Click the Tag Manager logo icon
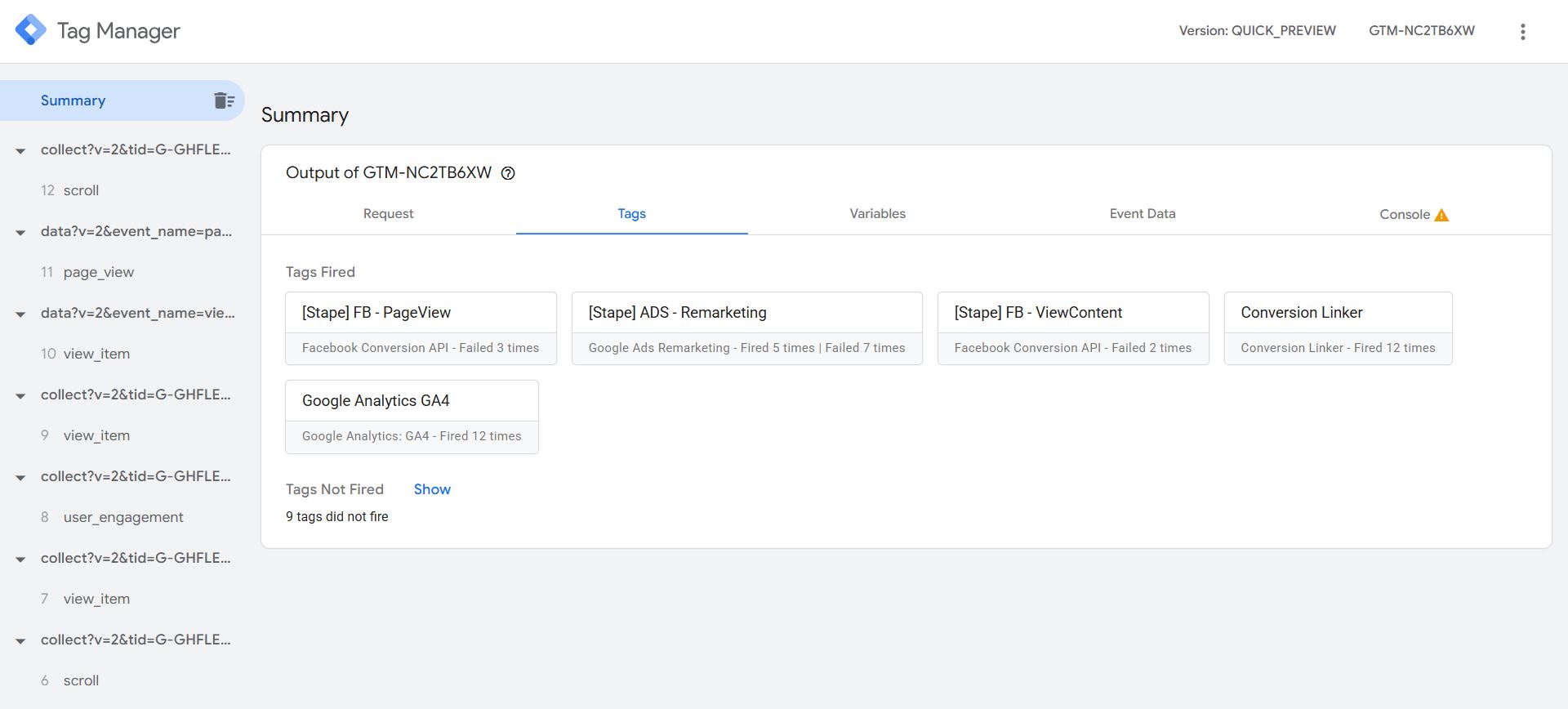Viewport: 1568px width, 709px height. coord(31,30)
